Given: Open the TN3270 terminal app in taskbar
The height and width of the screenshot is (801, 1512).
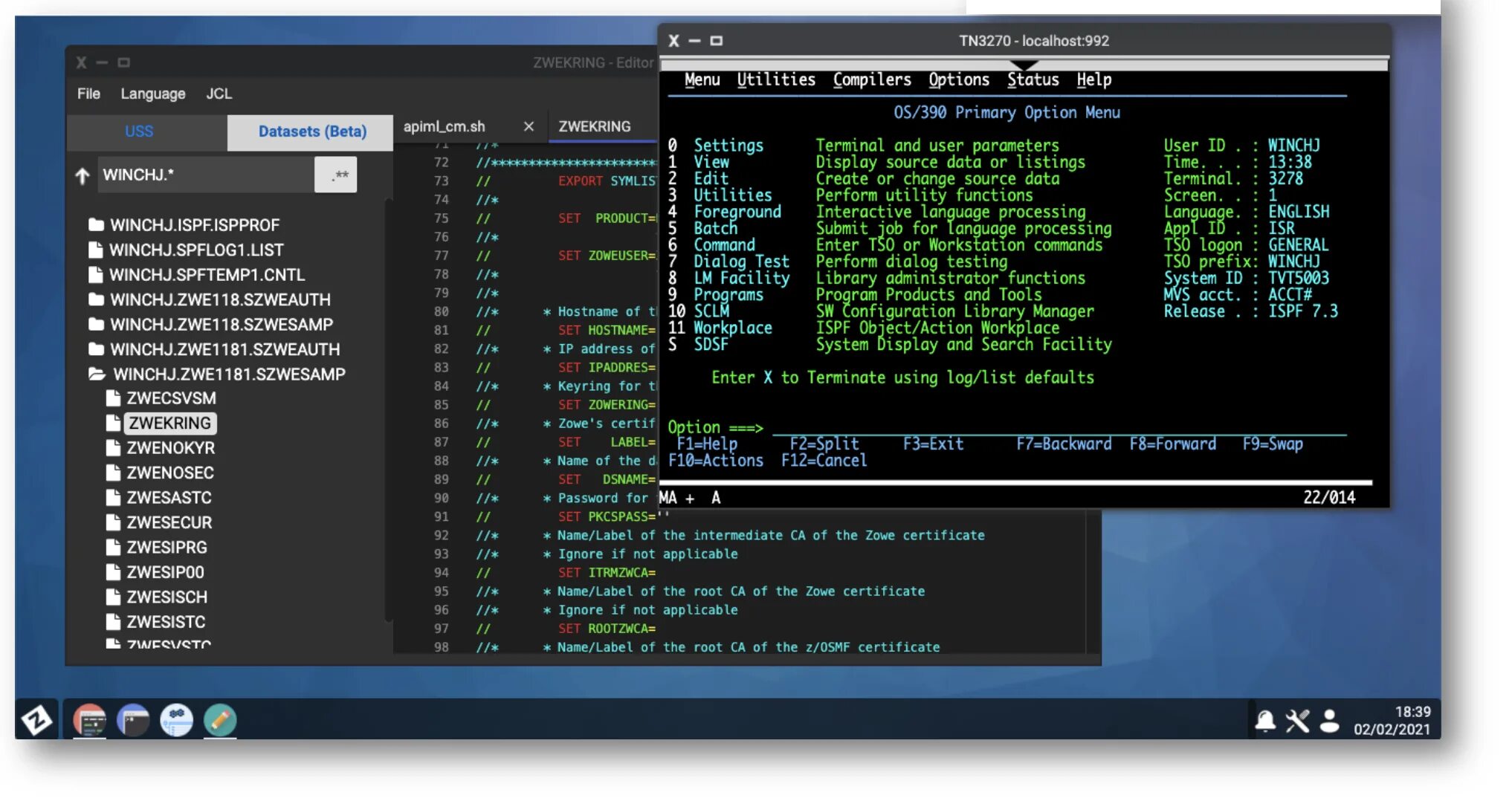Looking at the screenshot, I should pyautogui.click(x=90, y=720).
